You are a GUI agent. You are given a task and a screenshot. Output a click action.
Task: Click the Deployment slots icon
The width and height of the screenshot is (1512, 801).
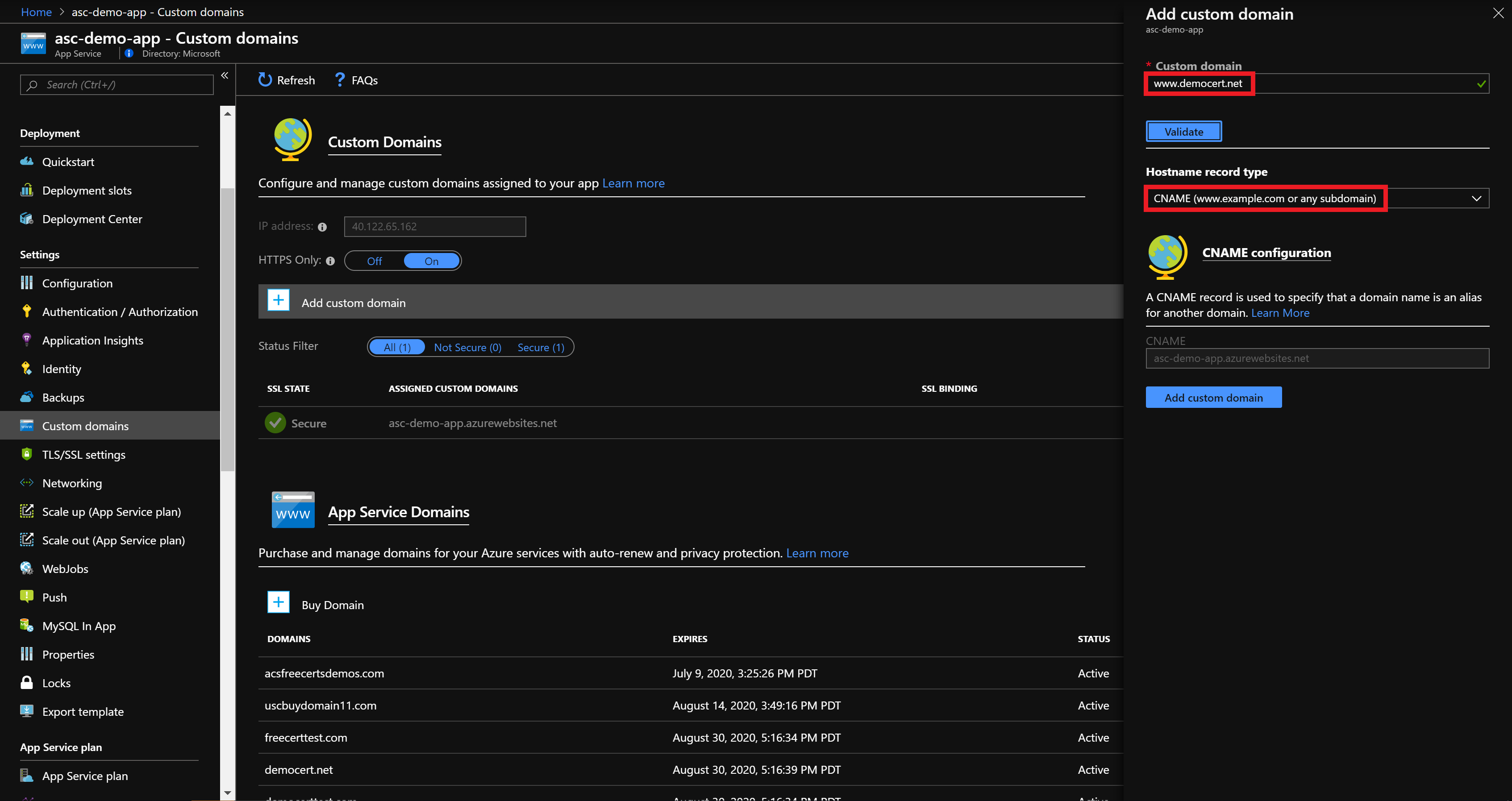click(x=26, y=190)
